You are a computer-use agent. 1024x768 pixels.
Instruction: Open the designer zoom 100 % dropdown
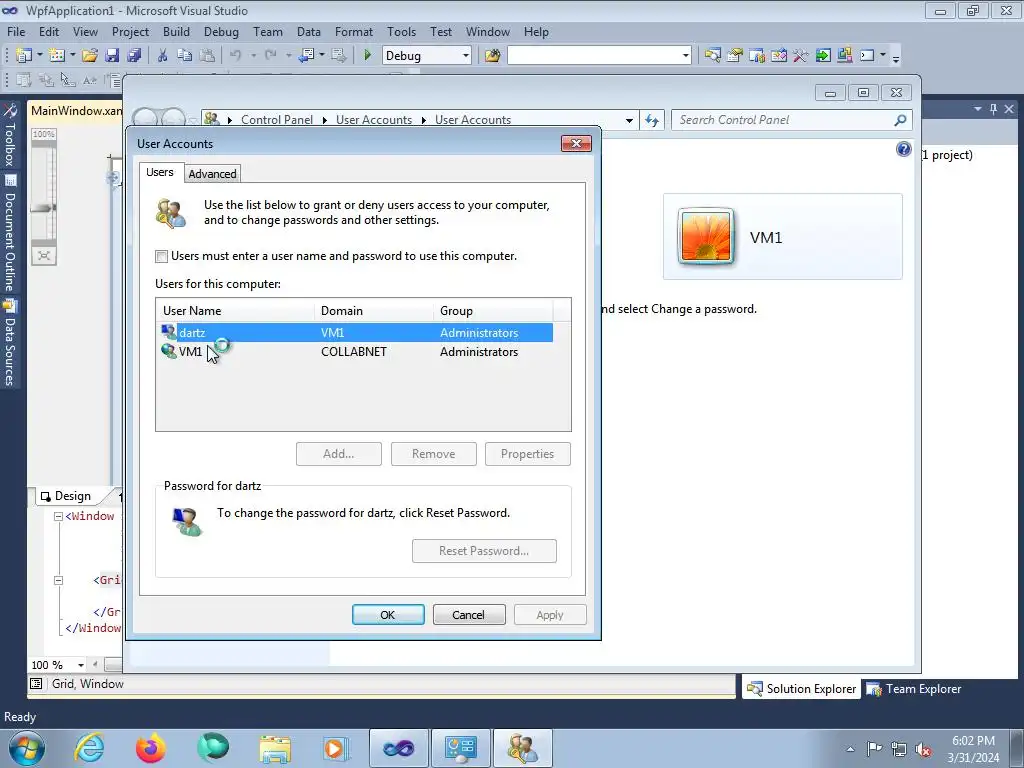81,665
